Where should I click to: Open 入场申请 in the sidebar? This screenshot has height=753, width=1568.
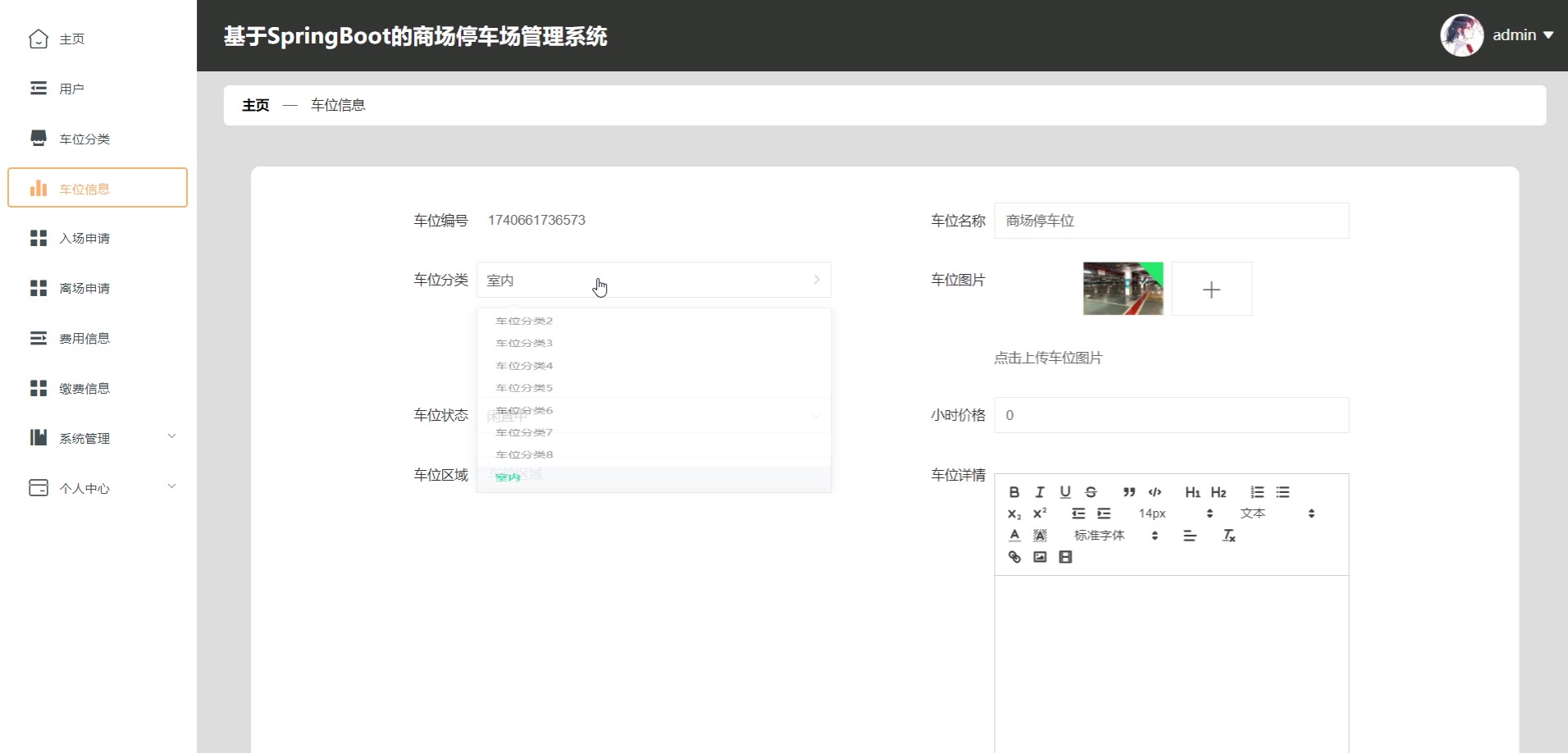point(84,239)
